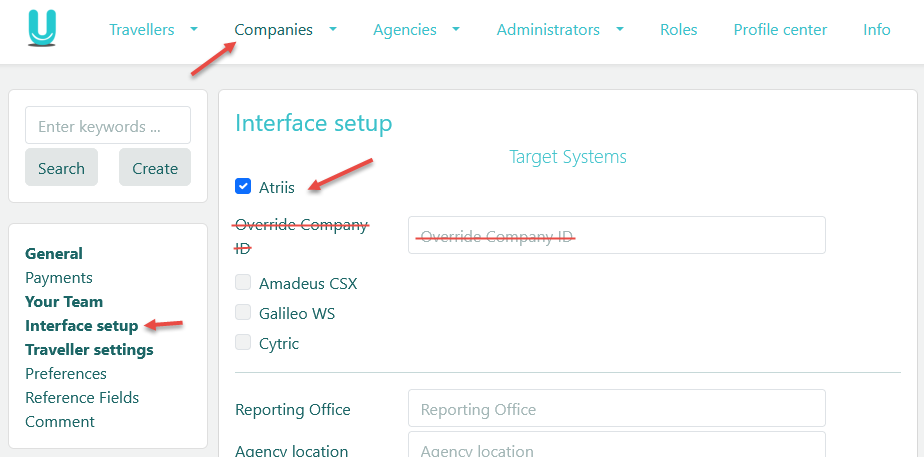Toggle the Amadeus CSX checkbox
The height and width of the screenshot is (457, 924).
pyautogui.click(x=243, y=283)
